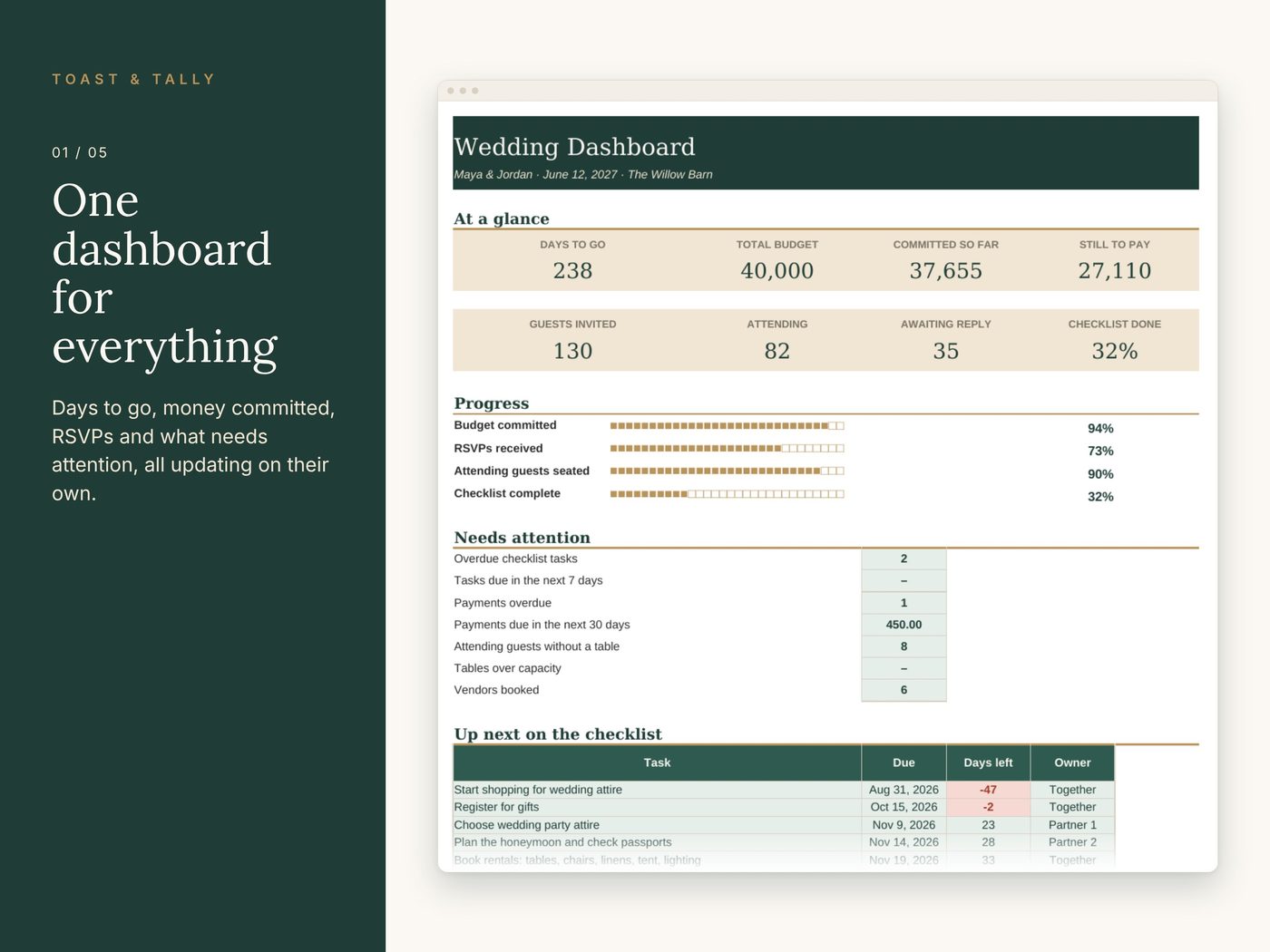This screenshot has width=1270, height=952.
Task: Select the Days To Go value 238
Action: click(572, 270)
